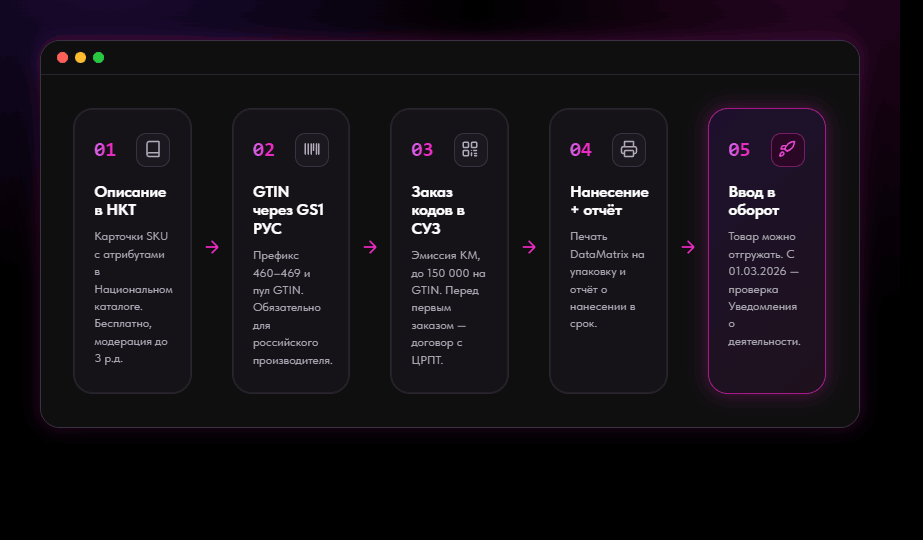Select the "GTIN через GS1 РУС" heading
The image size is (923, 540).
point(288,210)
